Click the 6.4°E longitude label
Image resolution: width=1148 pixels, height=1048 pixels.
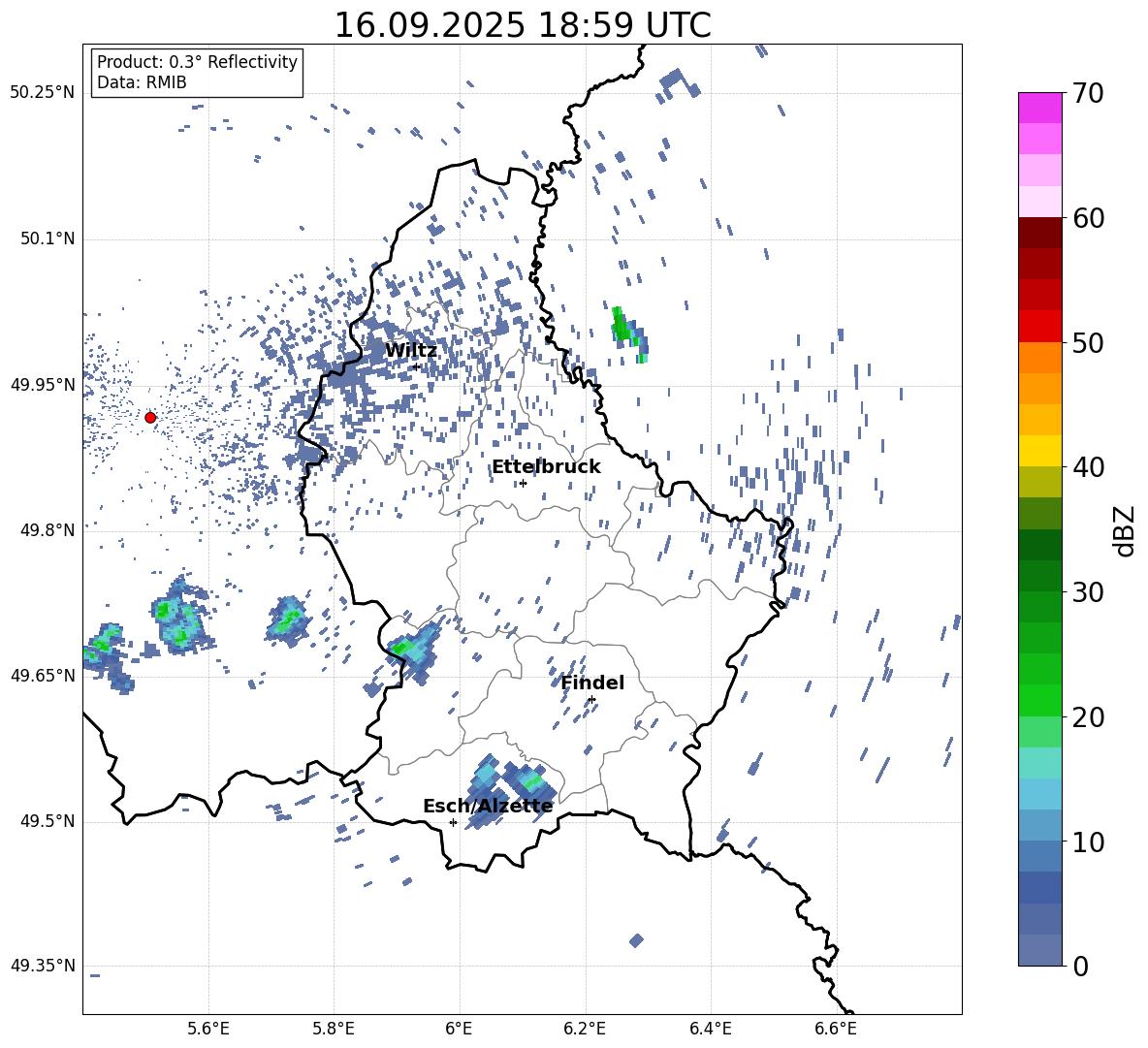click(x=710, y=1029)
